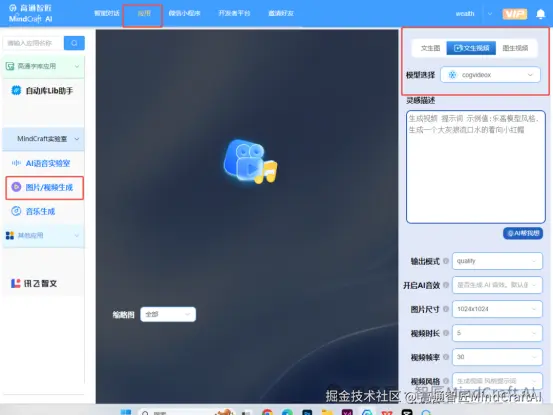Select 应用 in the top navigation
This screenshot has width=553, height=415.
[144, 13]
